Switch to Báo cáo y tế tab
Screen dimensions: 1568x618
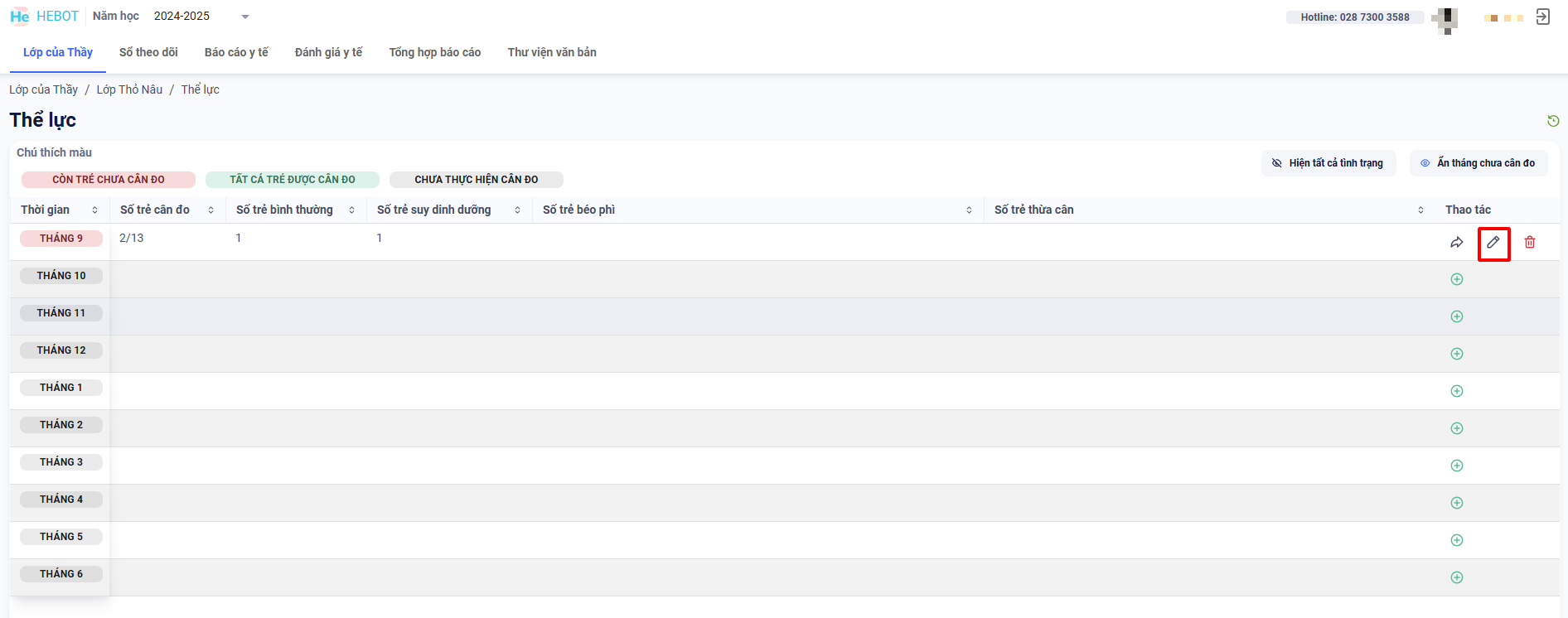pos(236,52)
